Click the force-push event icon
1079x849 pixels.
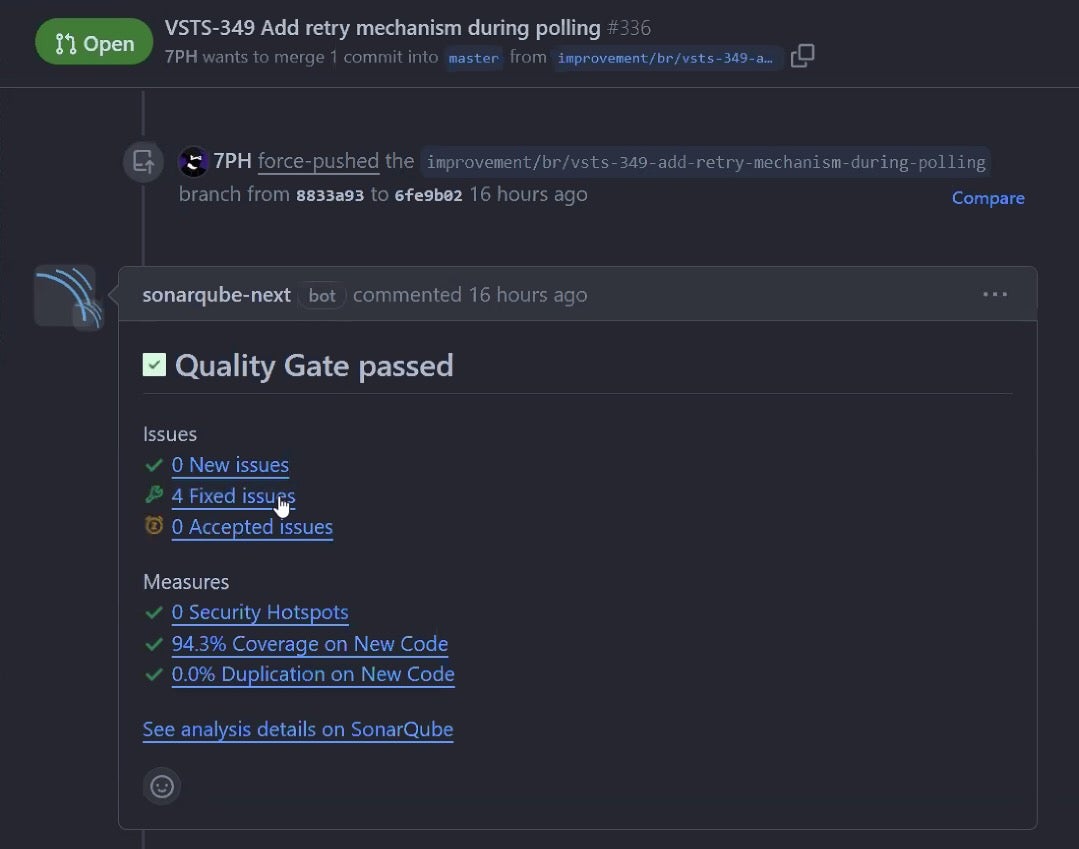click(x=143, y=161)
